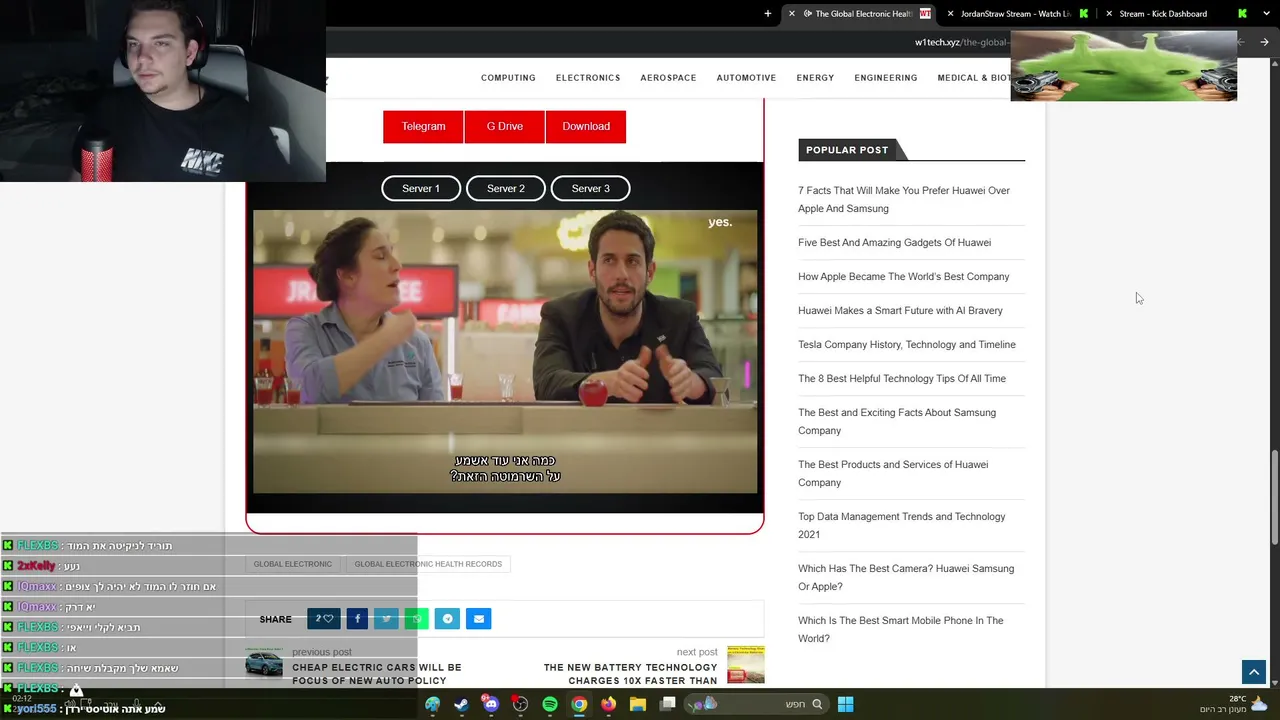Viewport: 1280px width, 720px height.
Task: Open Global Electronic Health Records tag
Action: [x=428, y=564]
